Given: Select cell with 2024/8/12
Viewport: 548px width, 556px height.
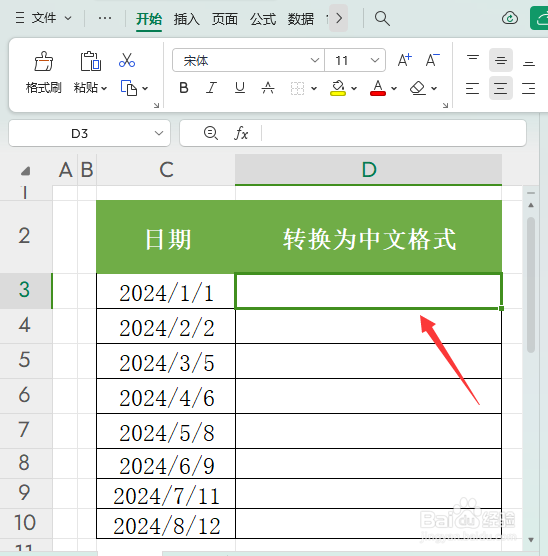Looking at the screenshot, I should coord(166,524).
